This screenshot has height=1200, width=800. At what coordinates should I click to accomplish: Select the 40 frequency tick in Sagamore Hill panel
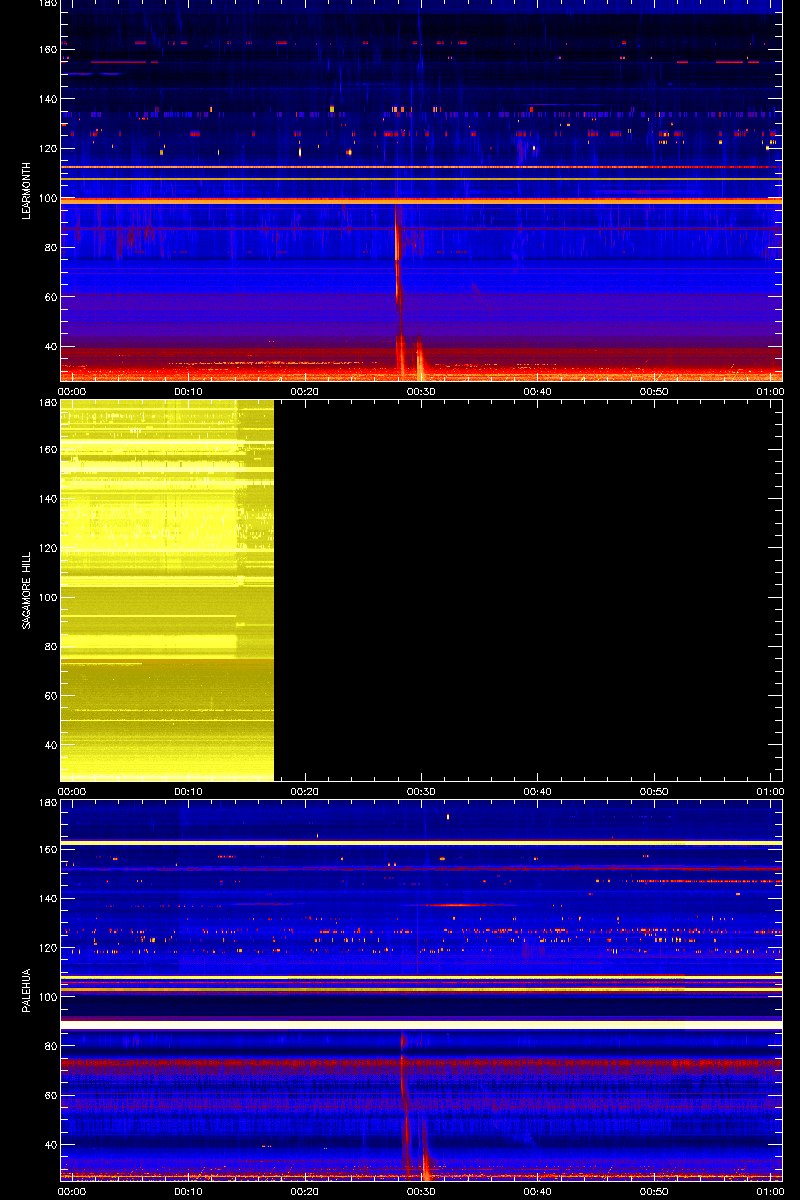click(50, 746)
